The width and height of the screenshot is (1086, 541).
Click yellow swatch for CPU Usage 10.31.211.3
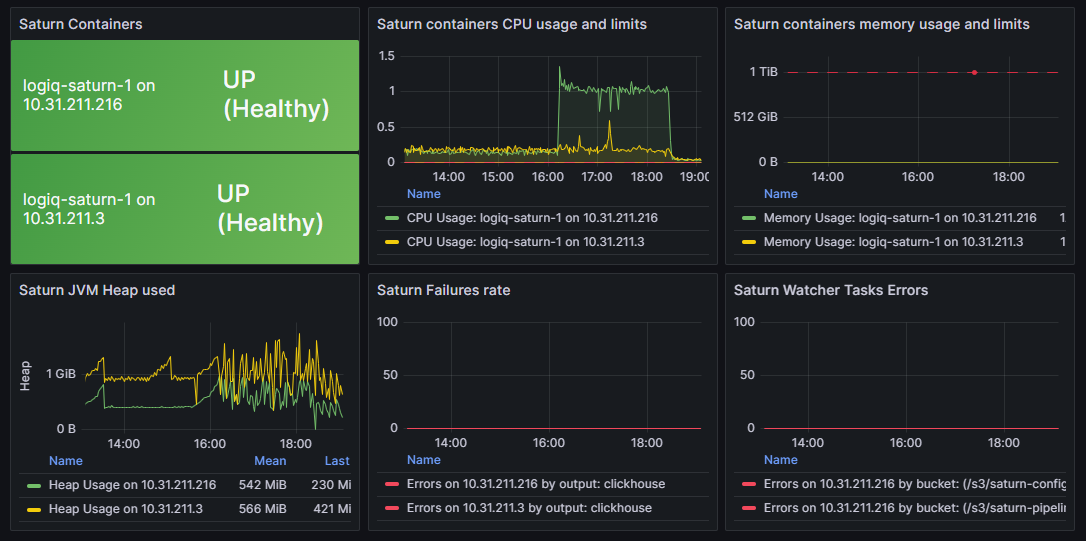coord(391,242)
